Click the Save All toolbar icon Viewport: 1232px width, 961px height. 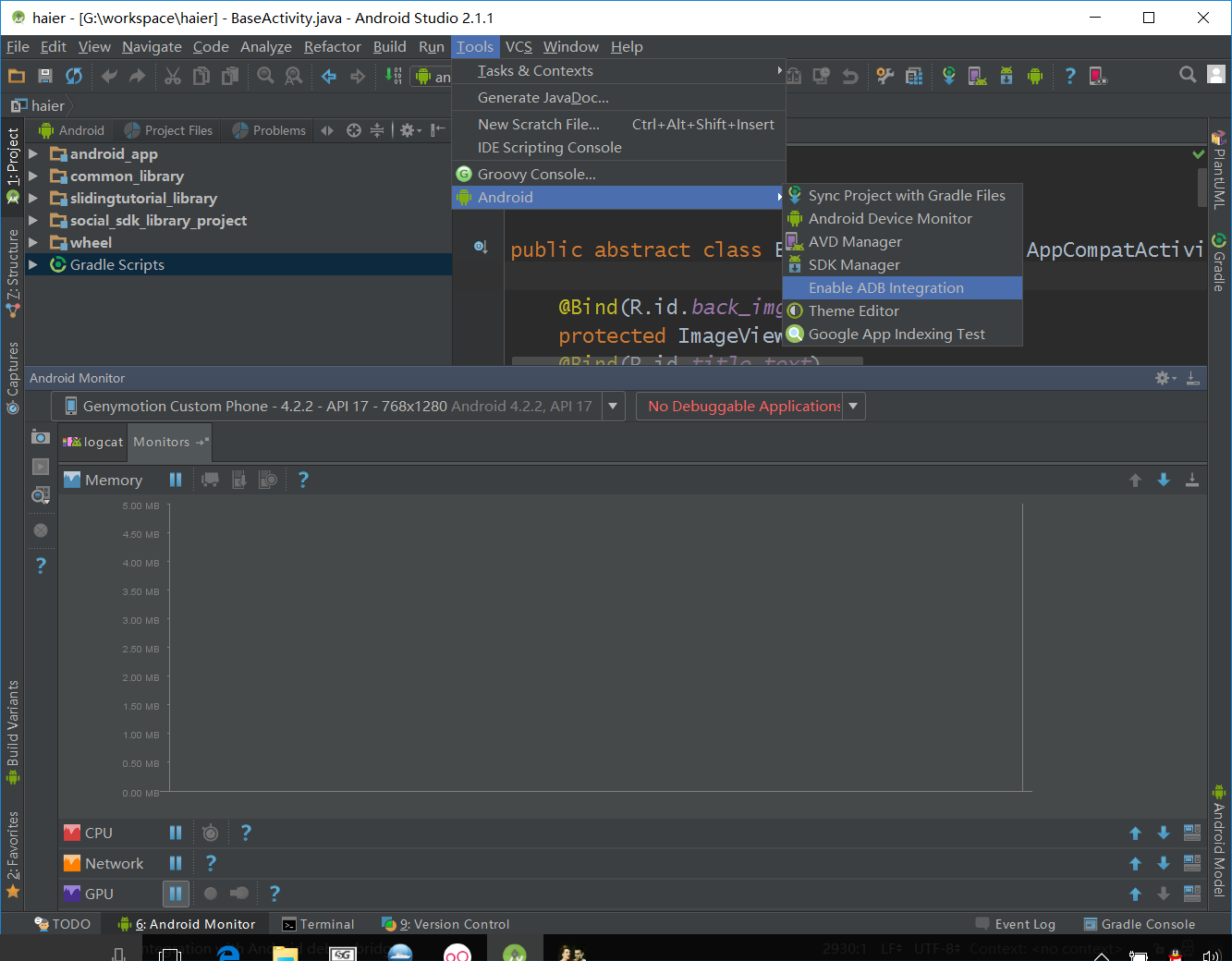click(x=44, y=77)
